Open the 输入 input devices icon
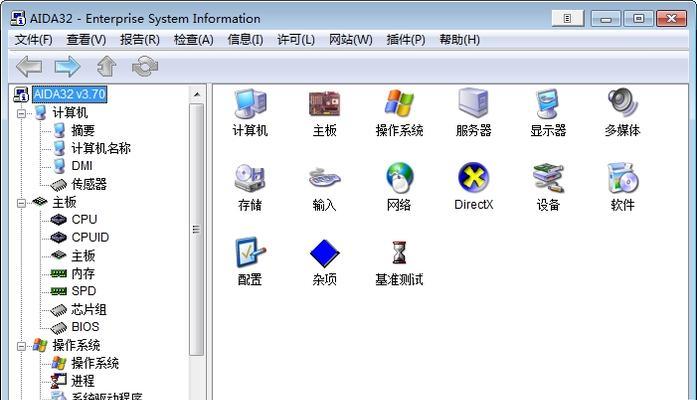 [x=324, y=187]
